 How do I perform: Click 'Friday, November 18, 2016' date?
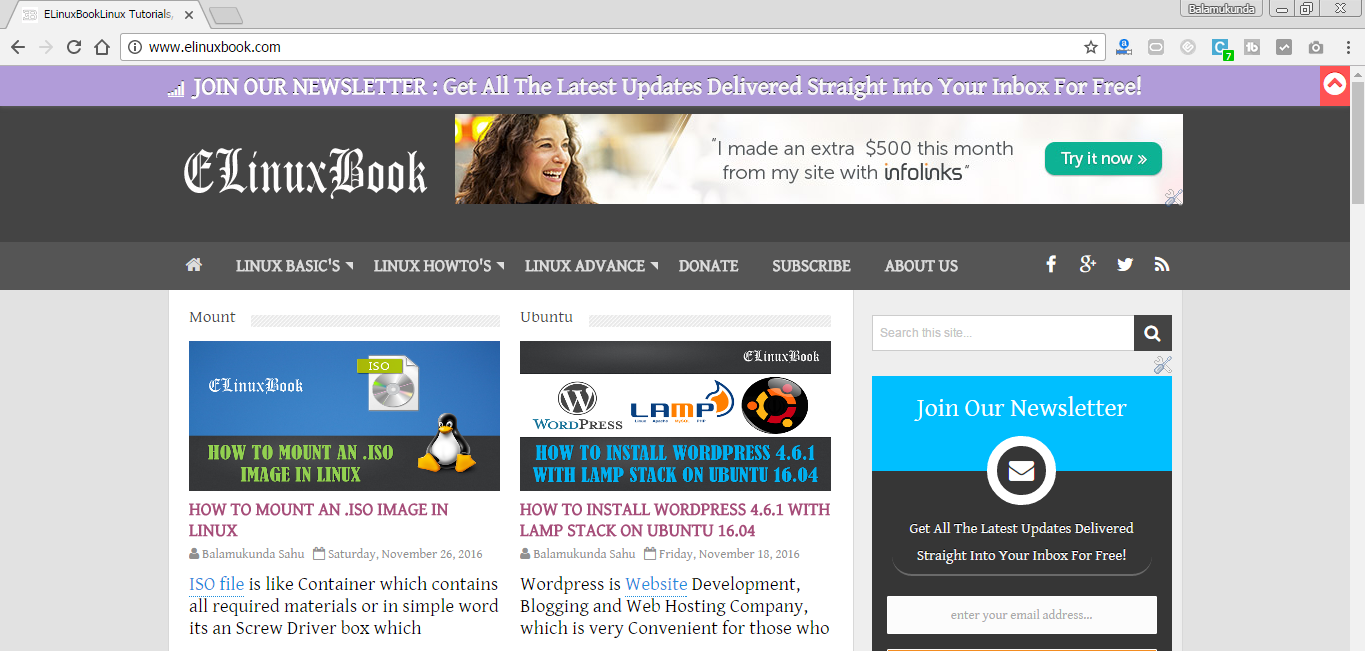729,554
